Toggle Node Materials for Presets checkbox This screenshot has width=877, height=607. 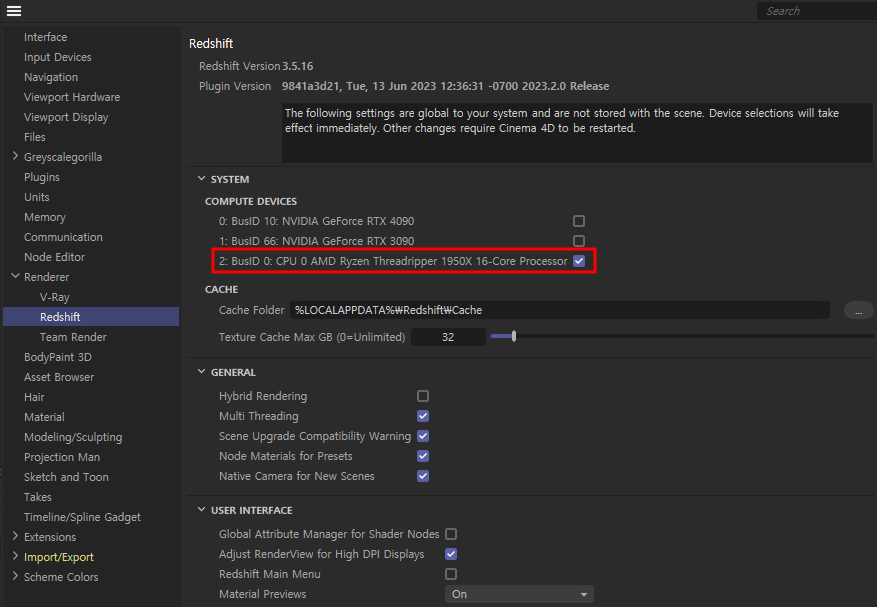tap(423, 457)
